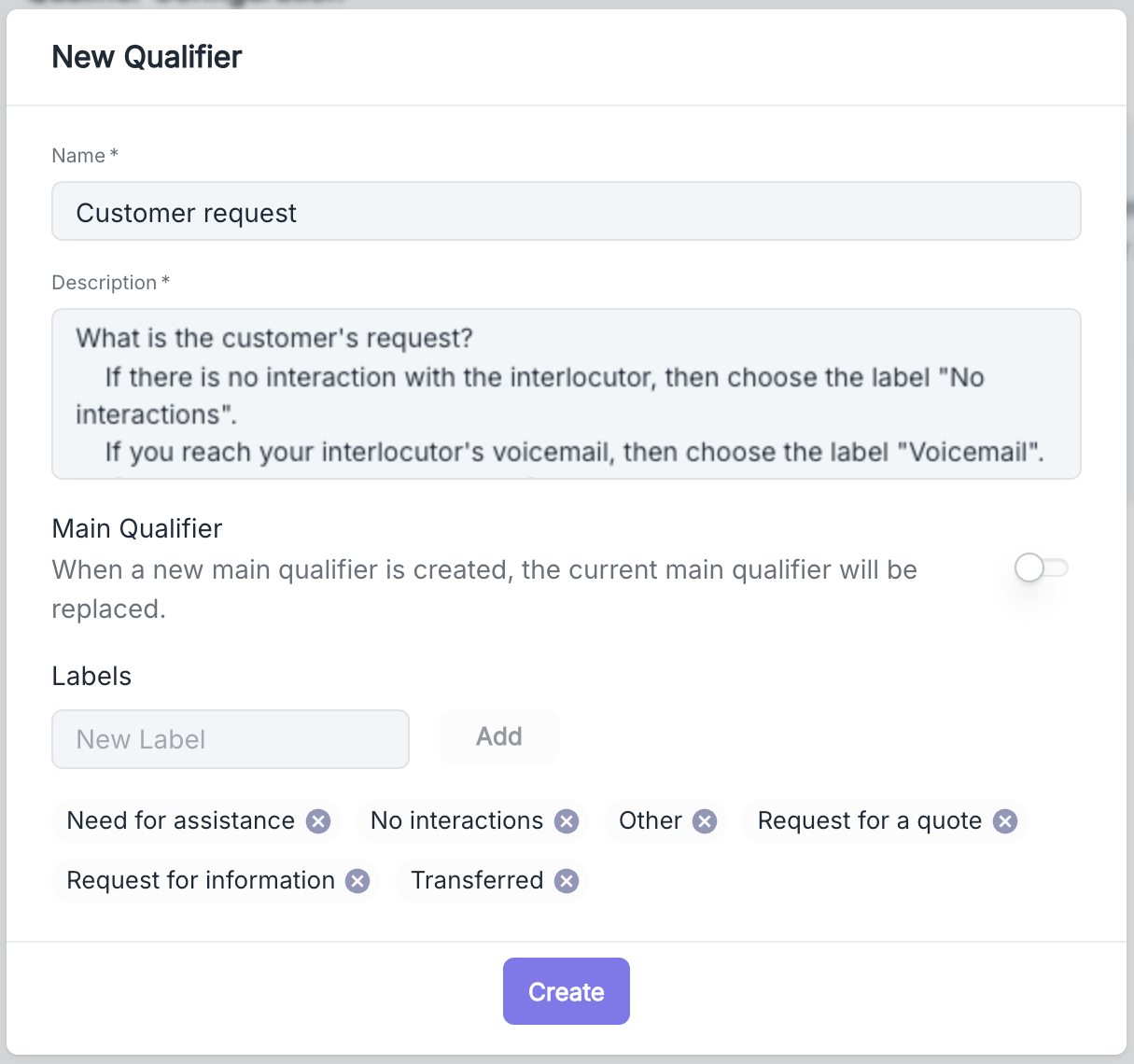The image size is (1134, 1064).
Task: Focus the Description text area
Action: click(566, 394)
